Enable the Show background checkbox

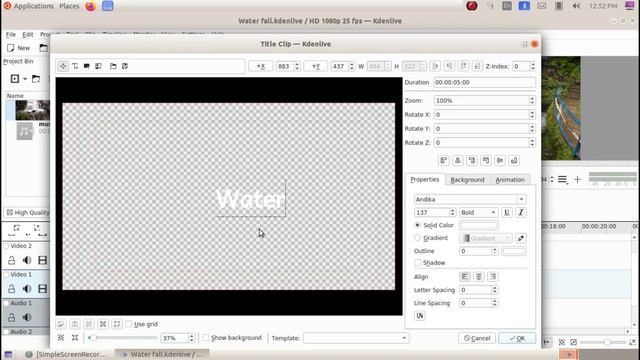pos(206,338)
